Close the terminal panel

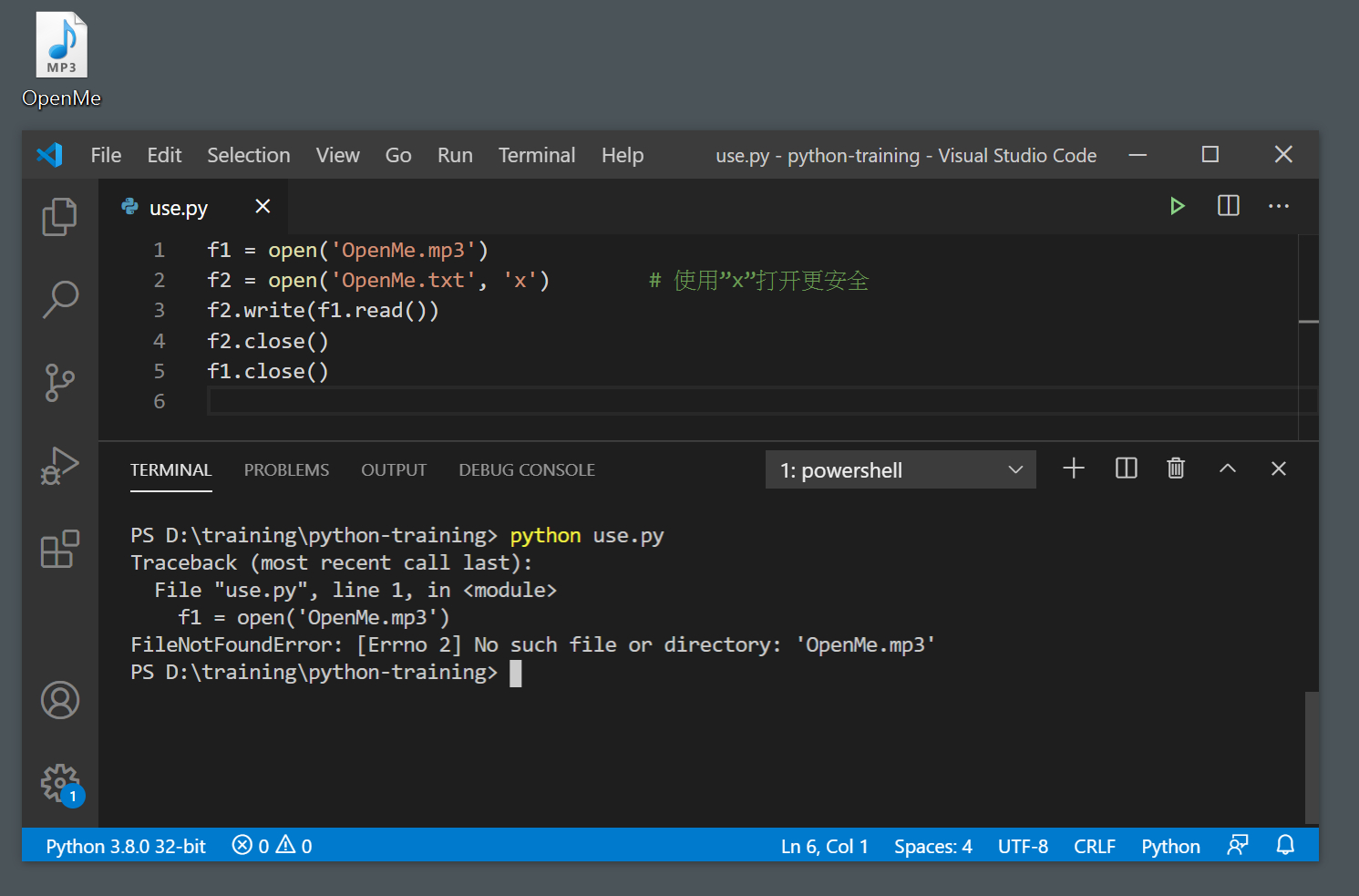point(1279,469)
